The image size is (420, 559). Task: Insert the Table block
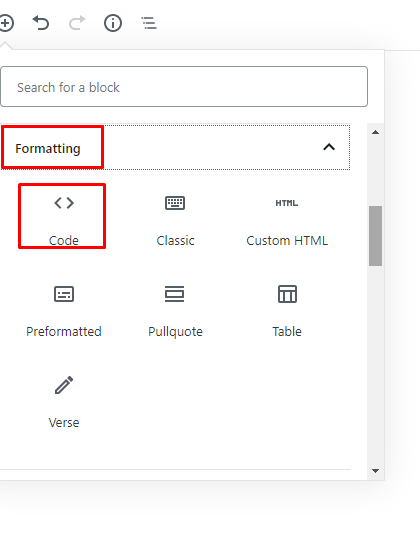[287, 309]
